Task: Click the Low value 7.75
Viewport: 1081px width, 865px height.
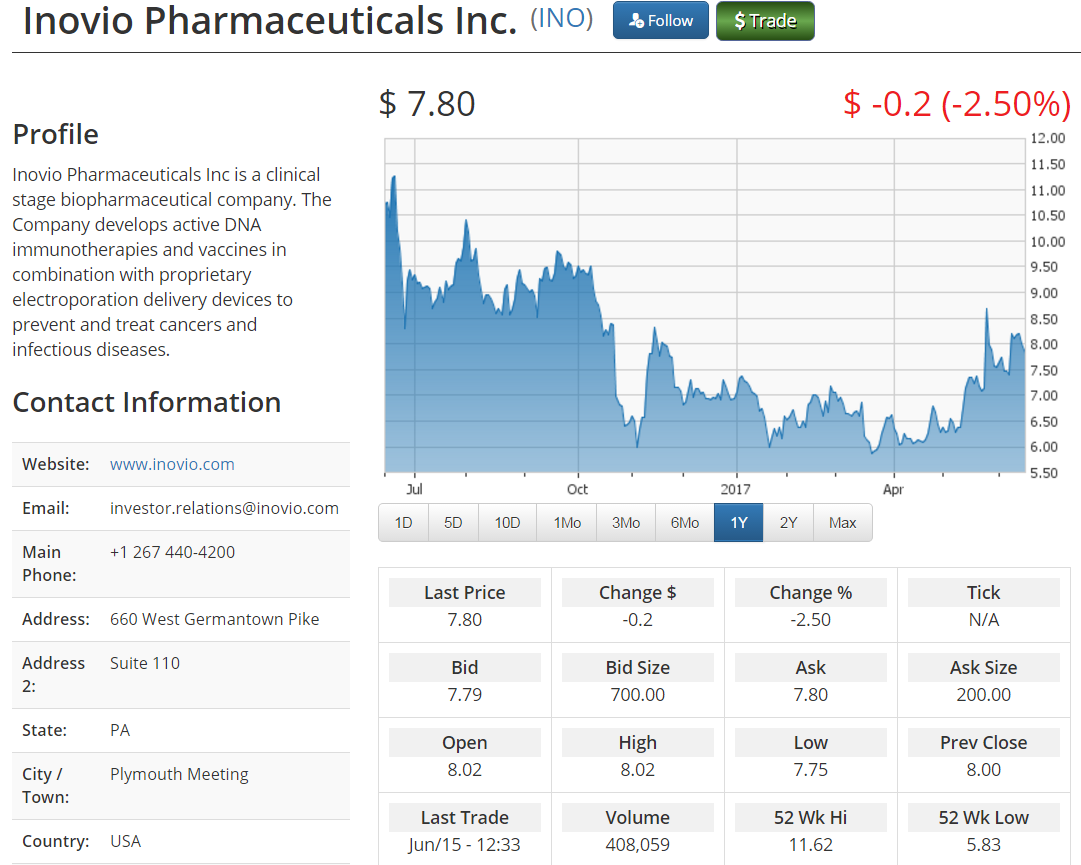Action: coord(811,770)
